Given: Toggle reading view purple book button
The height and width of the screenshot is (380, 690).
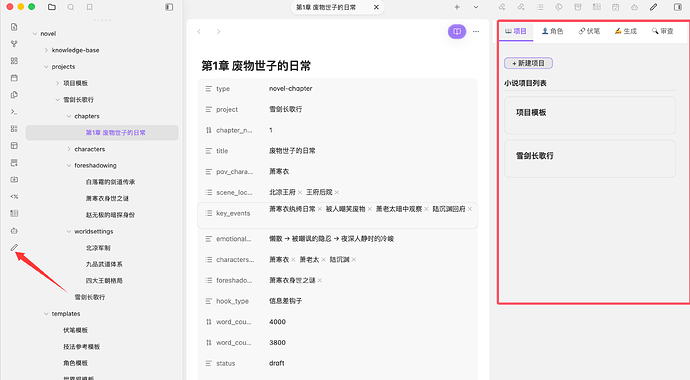Looking at the screenshot, I should (457, 32).
